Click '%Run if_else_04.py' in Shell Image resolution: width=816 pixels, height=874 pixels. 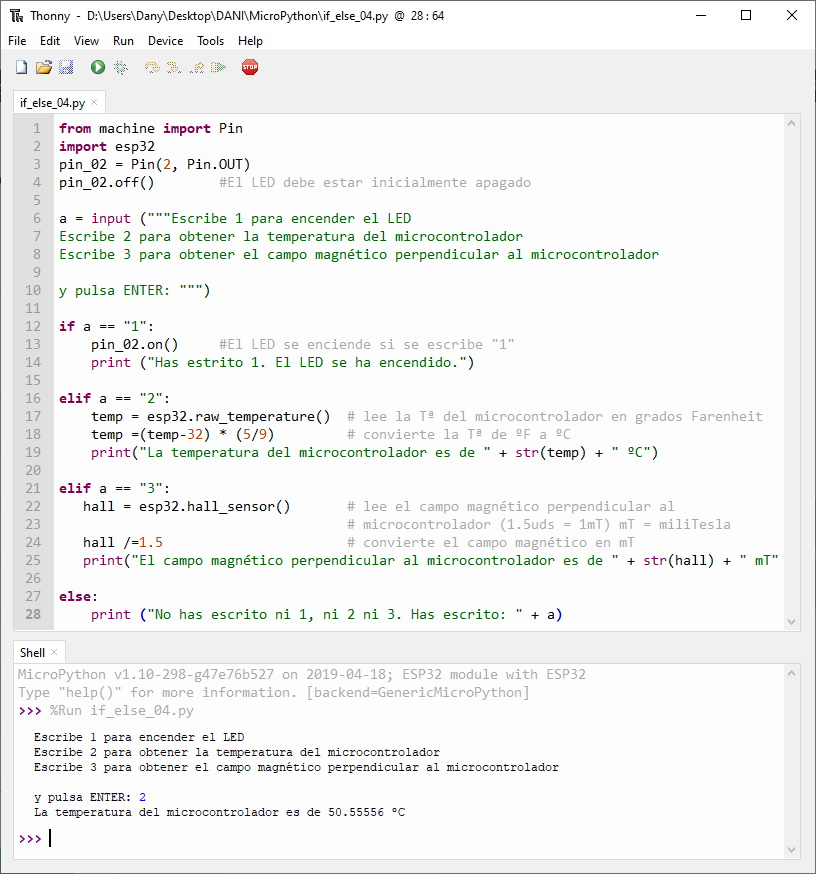[x=122, y=711]
